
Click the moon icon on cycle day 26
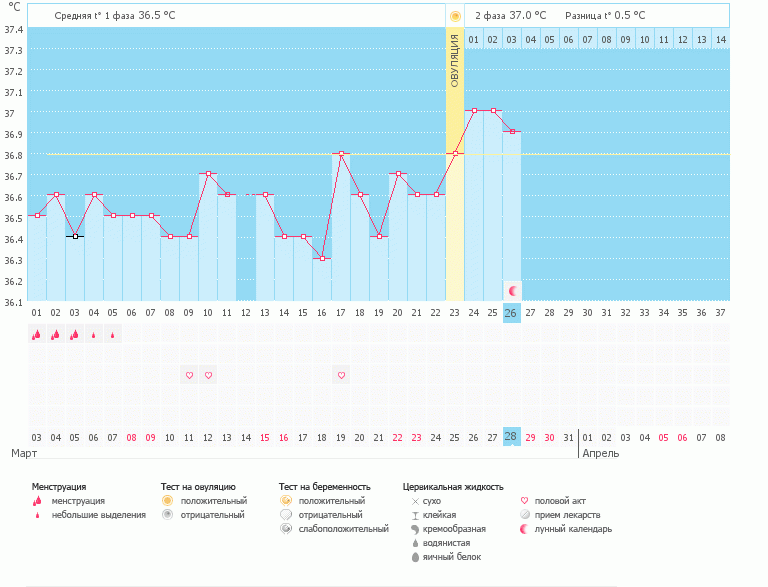click(x=512, y=290)
